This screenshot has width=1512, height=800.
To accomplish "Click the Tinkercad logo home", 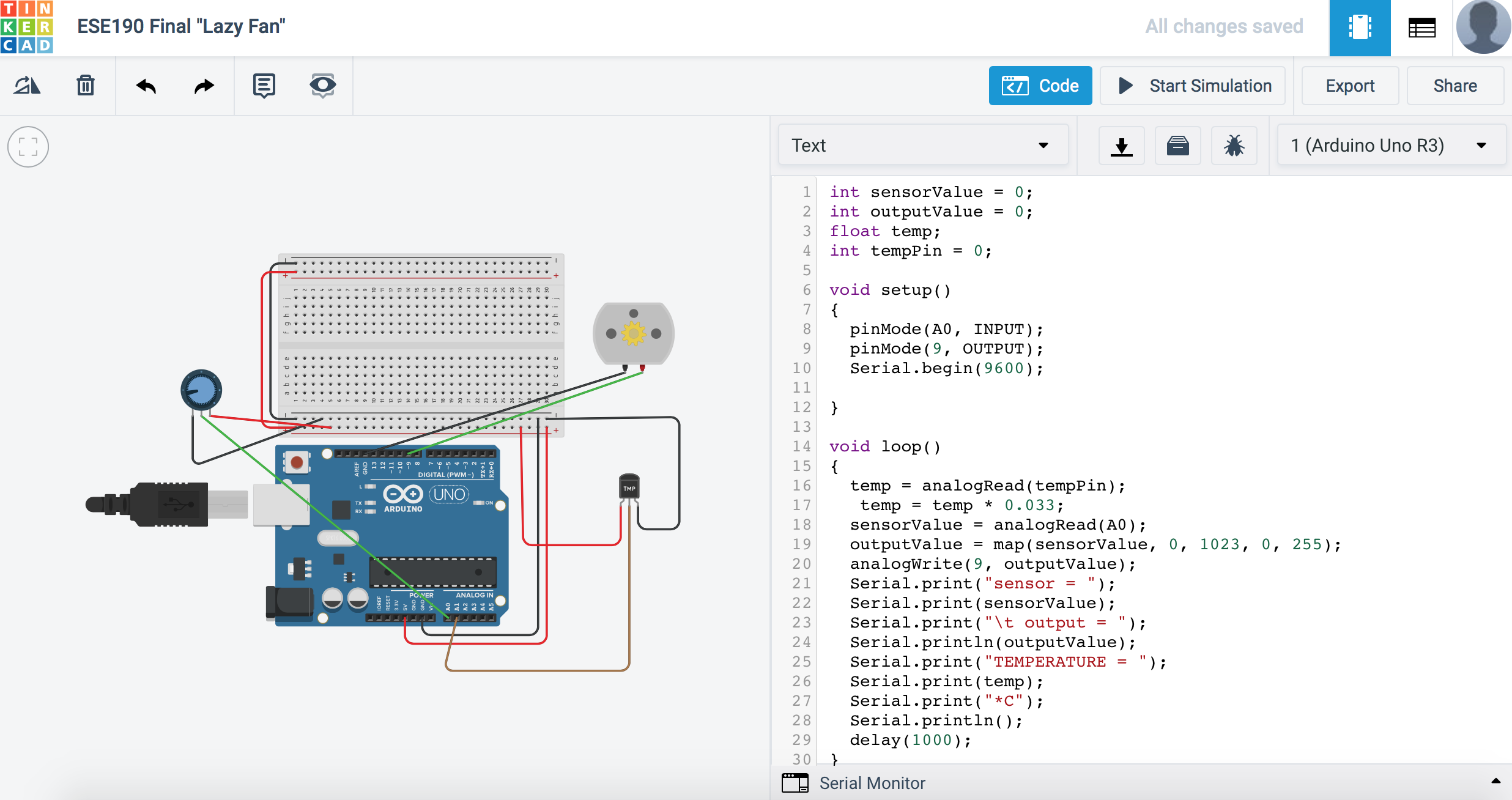I will [x=27, y=27].
